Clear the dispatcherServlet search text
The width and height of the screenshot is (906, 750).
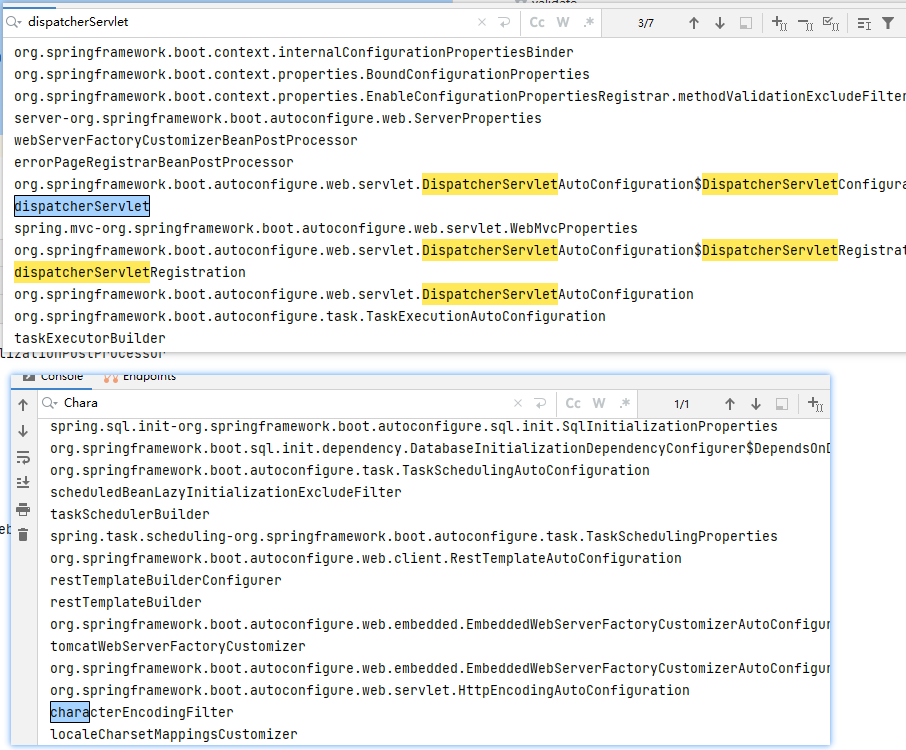tap(482, 23)
